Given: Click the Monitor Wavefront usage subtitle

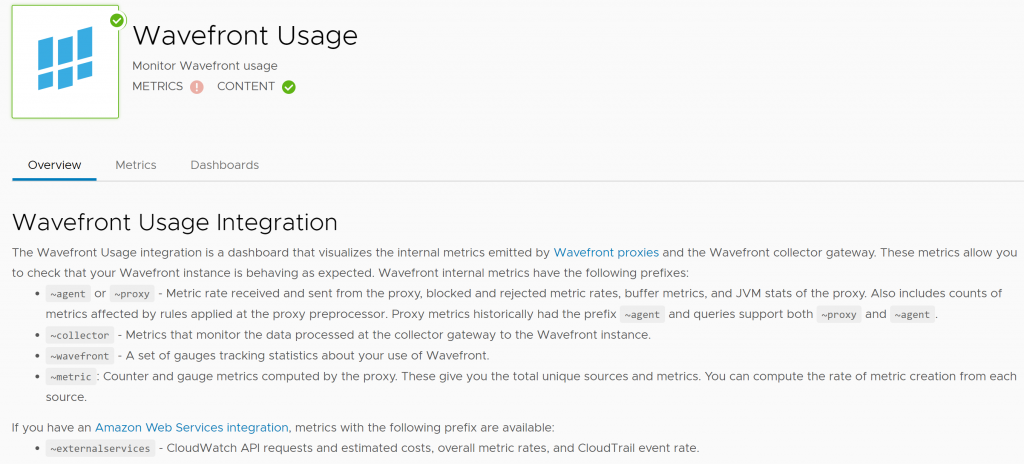Looking at the screenshot, I should point(204,65).
